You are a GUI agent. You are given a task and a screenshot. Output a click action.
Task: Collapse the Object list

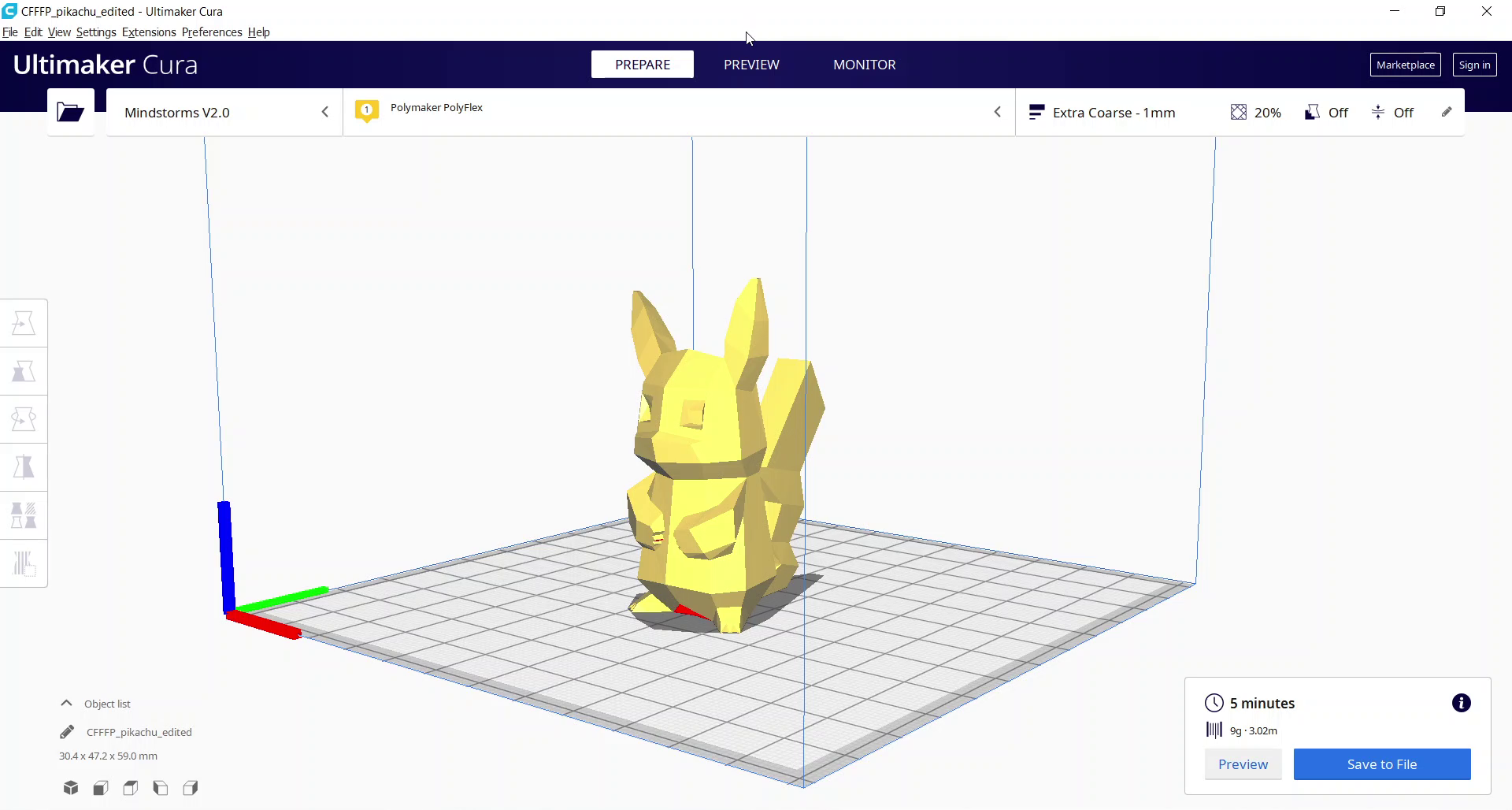point(66,703)
